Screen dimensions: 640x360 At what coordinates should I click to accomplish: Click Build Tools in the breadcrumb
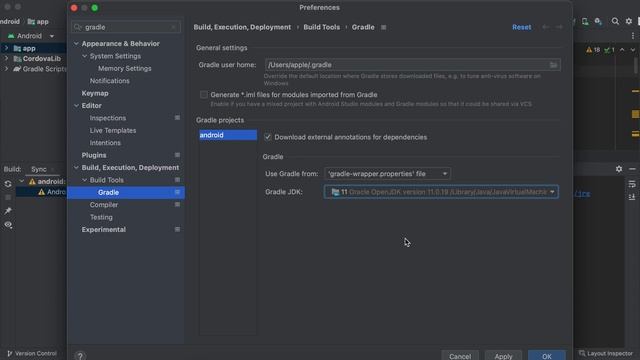pyautogui.click(x=321, y=27)
